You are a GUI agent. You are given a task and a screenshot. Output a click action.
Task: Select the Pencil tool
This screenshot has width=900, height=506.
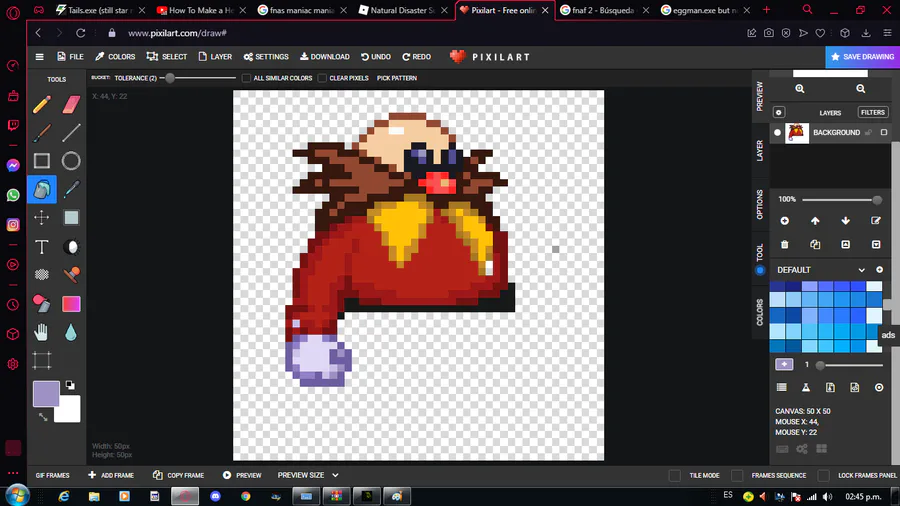[42, 104]
